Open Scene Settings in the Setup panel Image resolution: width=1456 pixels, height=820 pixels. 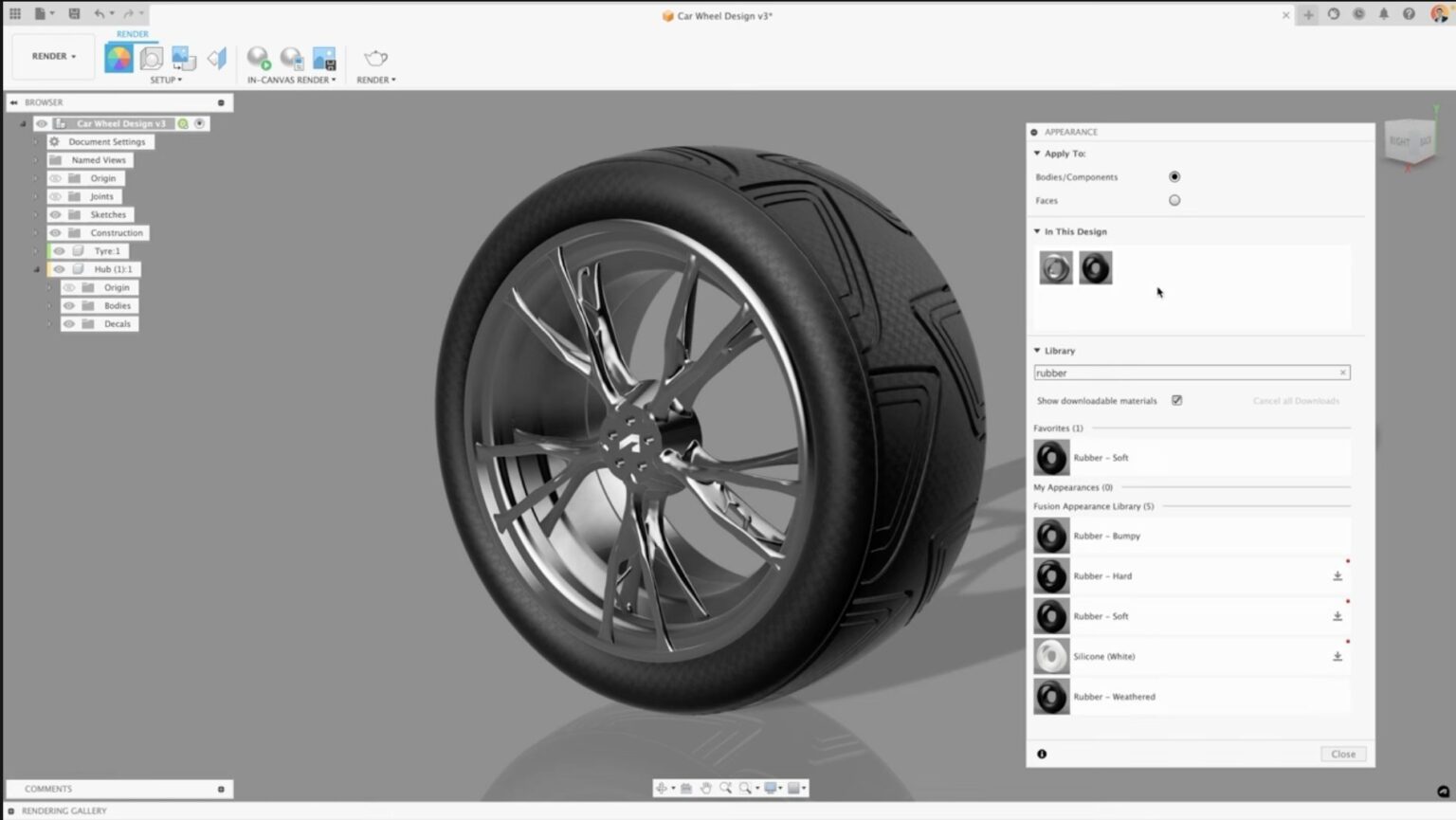pos(152,59)
